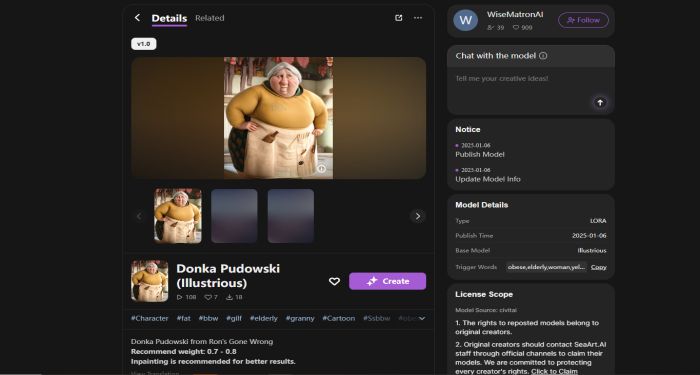Select the second blank thumbnail
Screen dimensions: 700x375
tap(234, 216)
